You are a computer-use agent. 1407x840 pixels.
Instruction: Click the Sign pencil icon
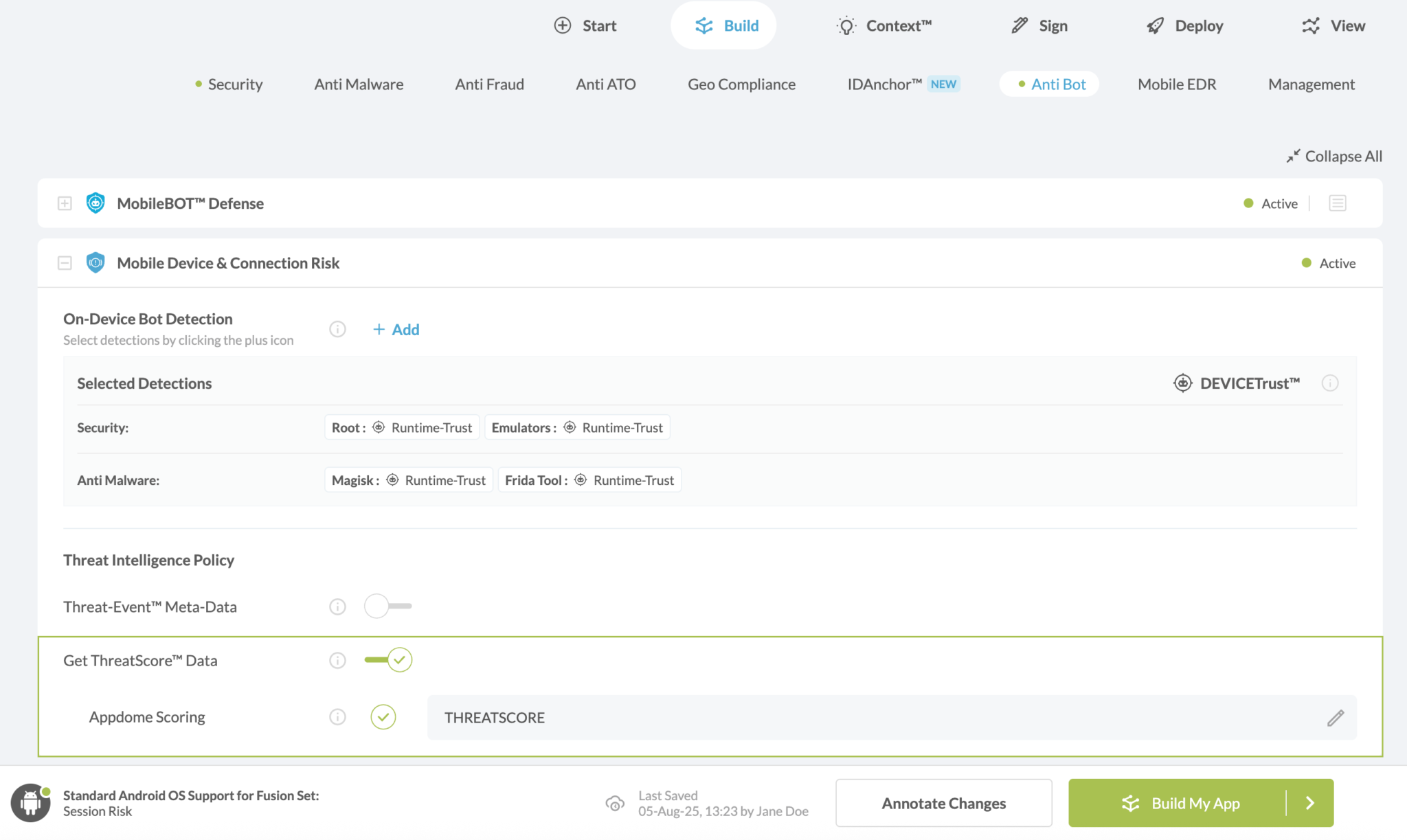tap(1018, 25)
